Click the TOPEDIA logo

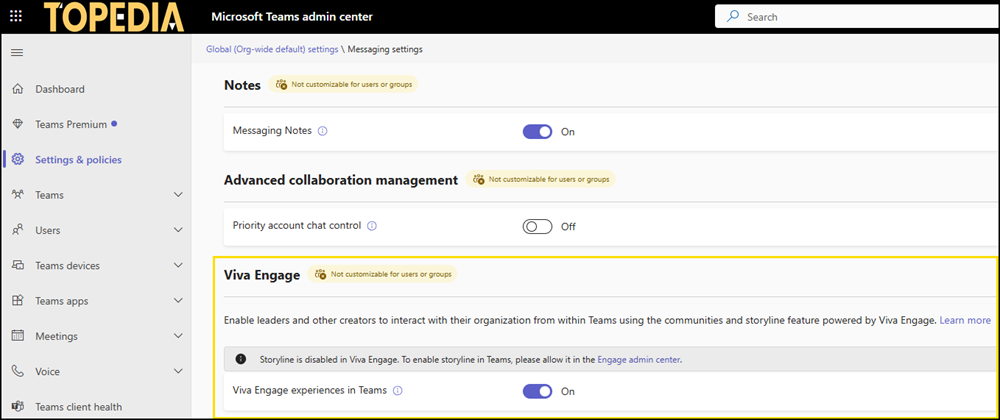click(x=115, y=17)
